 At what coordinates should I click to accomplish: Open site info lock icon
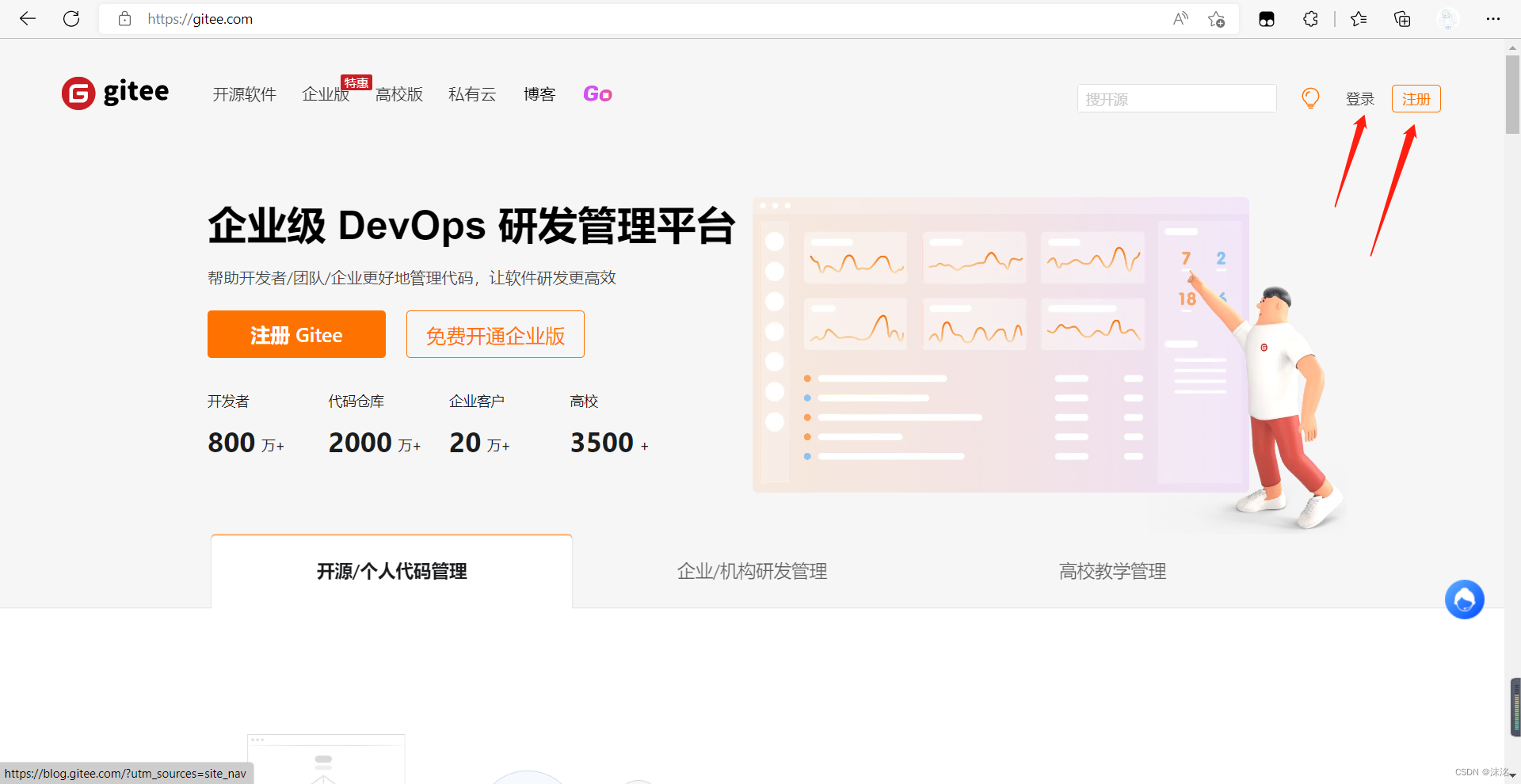pyautogui.click(x=124, y=19)
